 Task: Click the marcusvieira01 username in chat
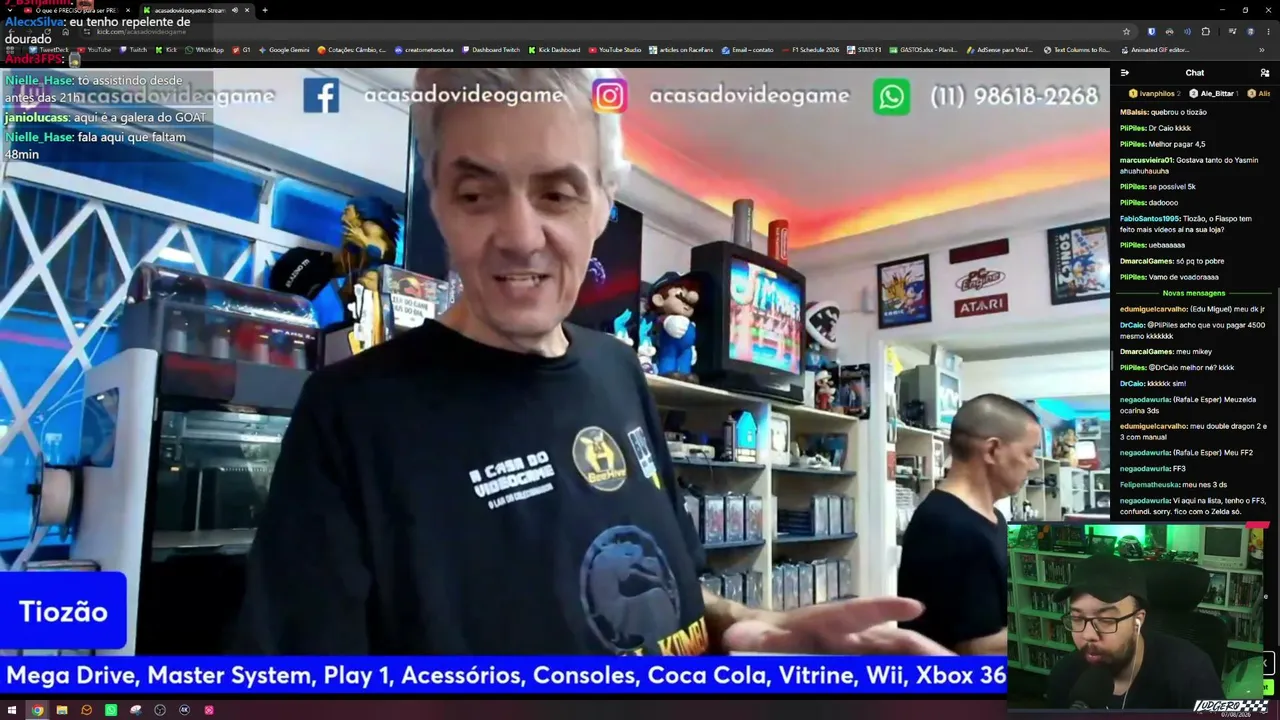click(1146, 160)
